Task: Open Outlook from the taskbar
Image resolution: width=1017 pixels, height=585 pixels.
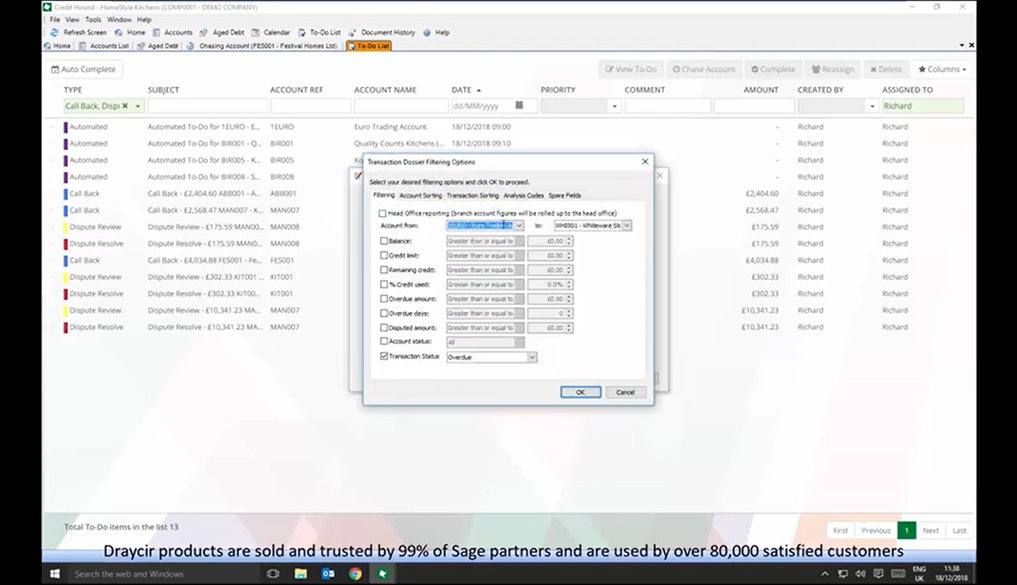Action: coord(328,573)
